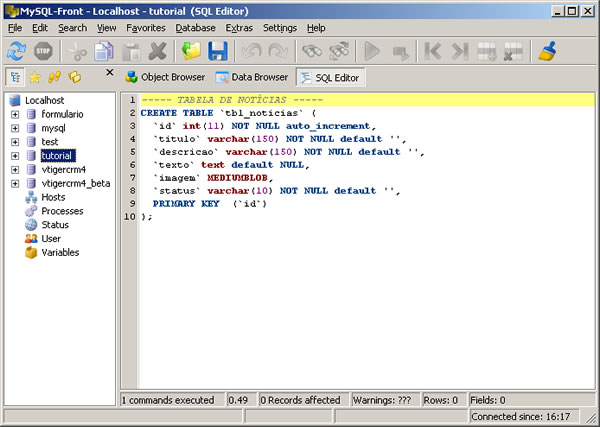Screen dimensions: 600x427
Task: Click the Last record icon
Action: click(x=460, y=51)
